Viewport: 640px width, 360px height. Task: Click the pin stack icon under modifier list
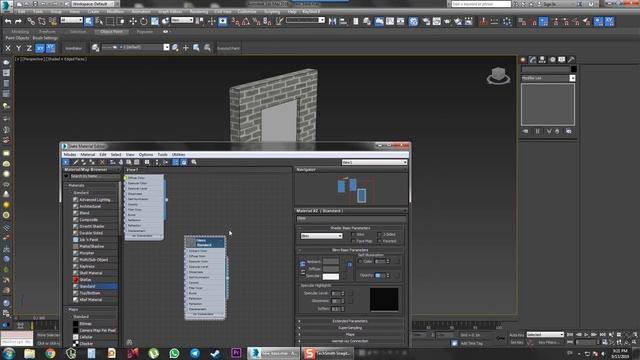pos(526,131)
